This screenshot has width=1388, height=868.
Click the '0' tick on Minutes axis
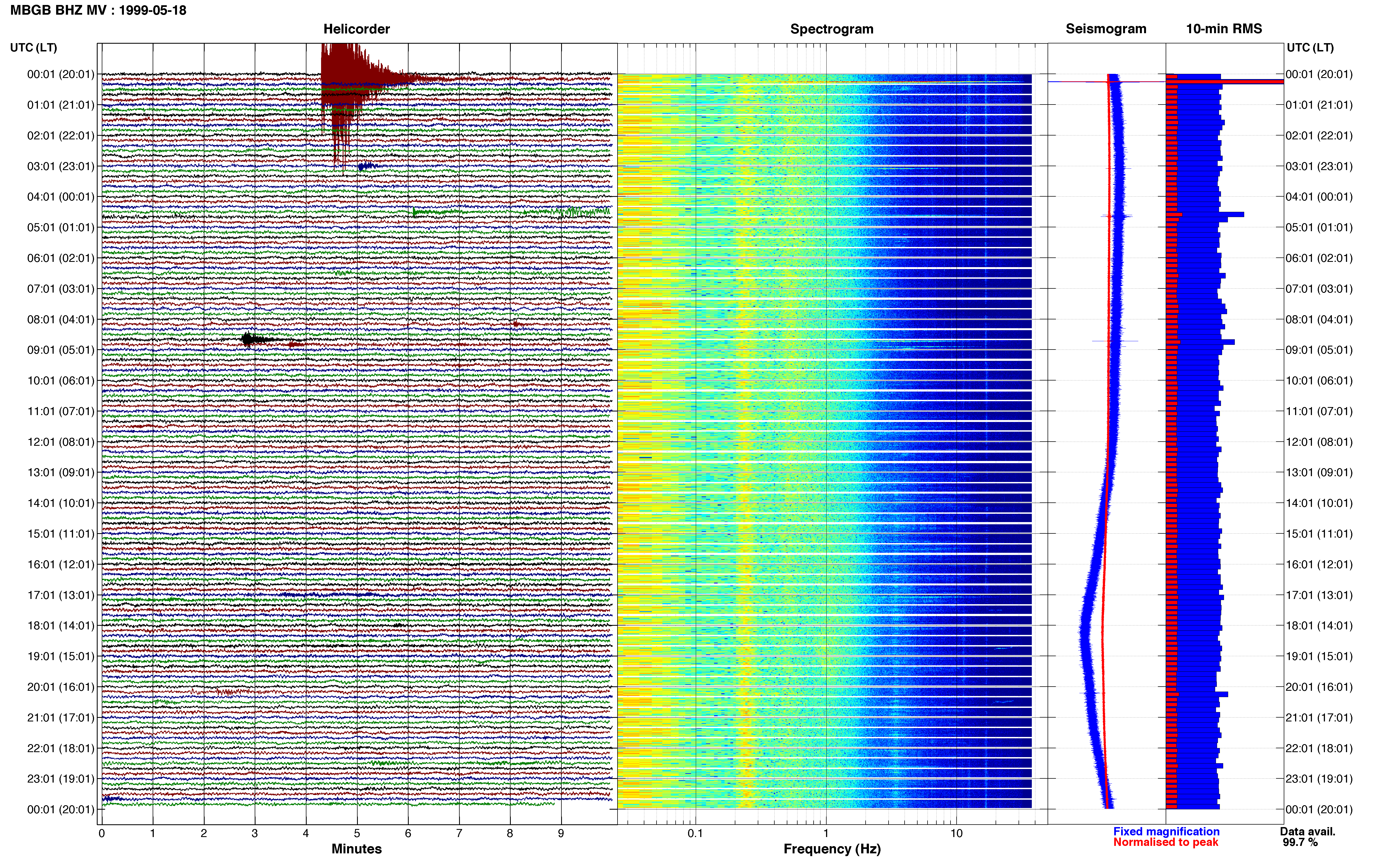pos(101,833)
